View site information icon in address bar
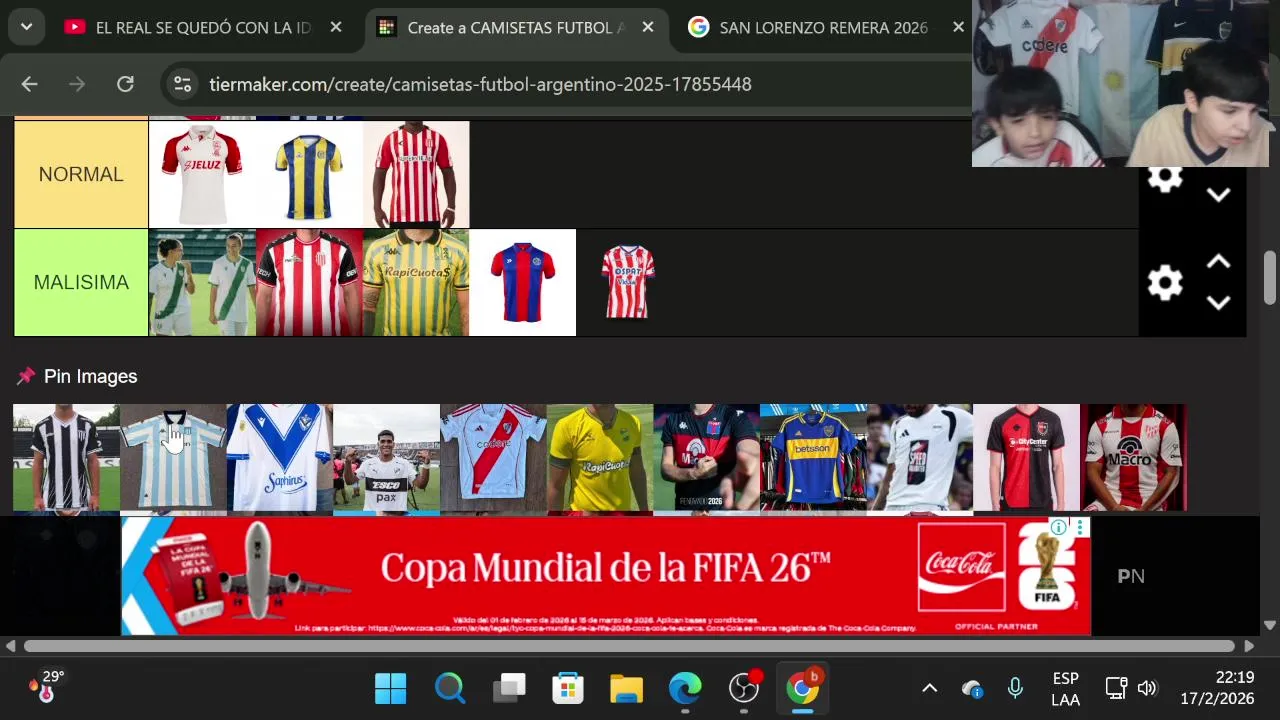The width and height of the screenshot is (1280, 720). click(182, 84)
